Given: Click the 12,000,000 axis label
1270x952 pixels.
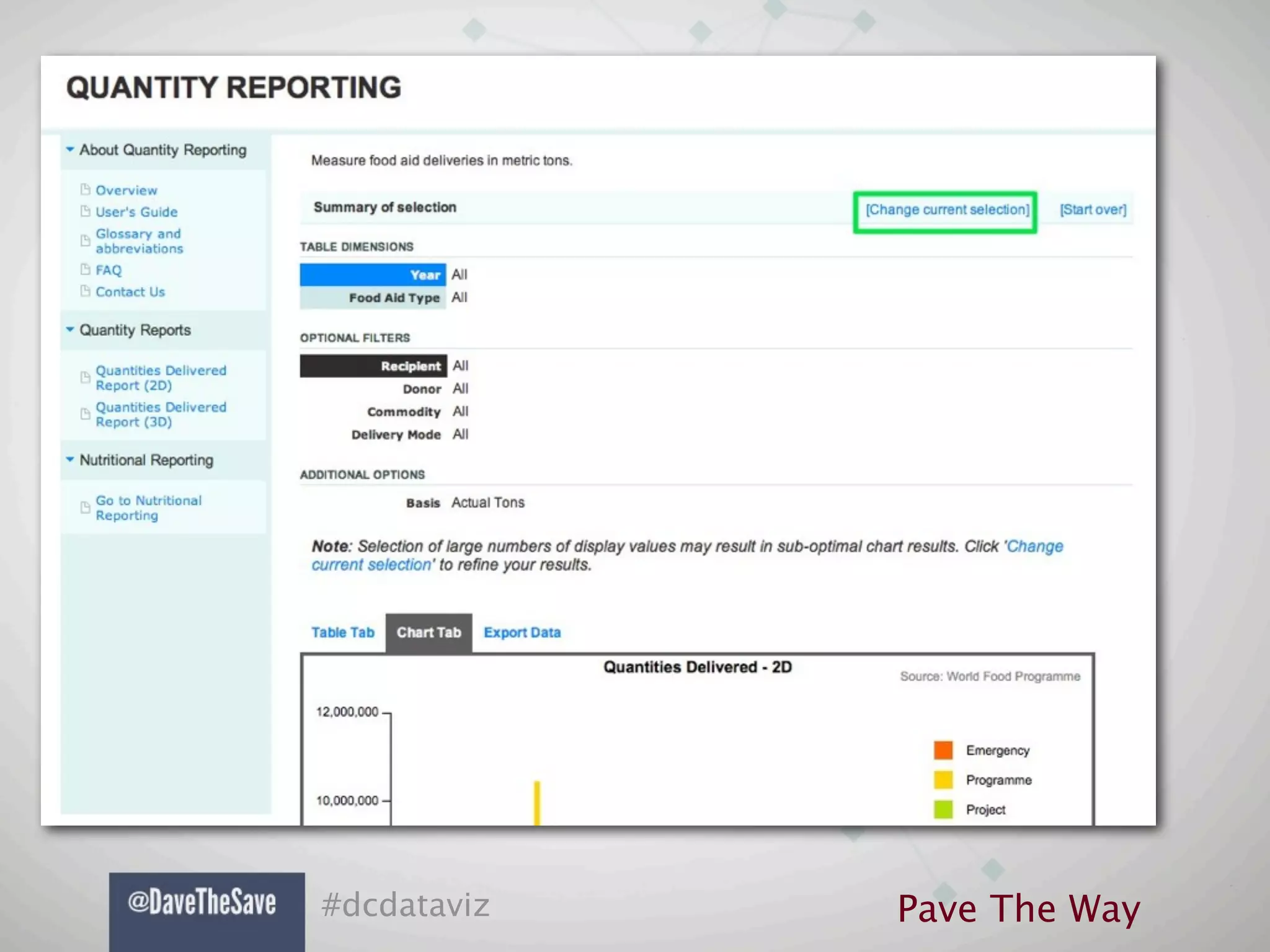Looking at the screenshot, I should 347,712.
